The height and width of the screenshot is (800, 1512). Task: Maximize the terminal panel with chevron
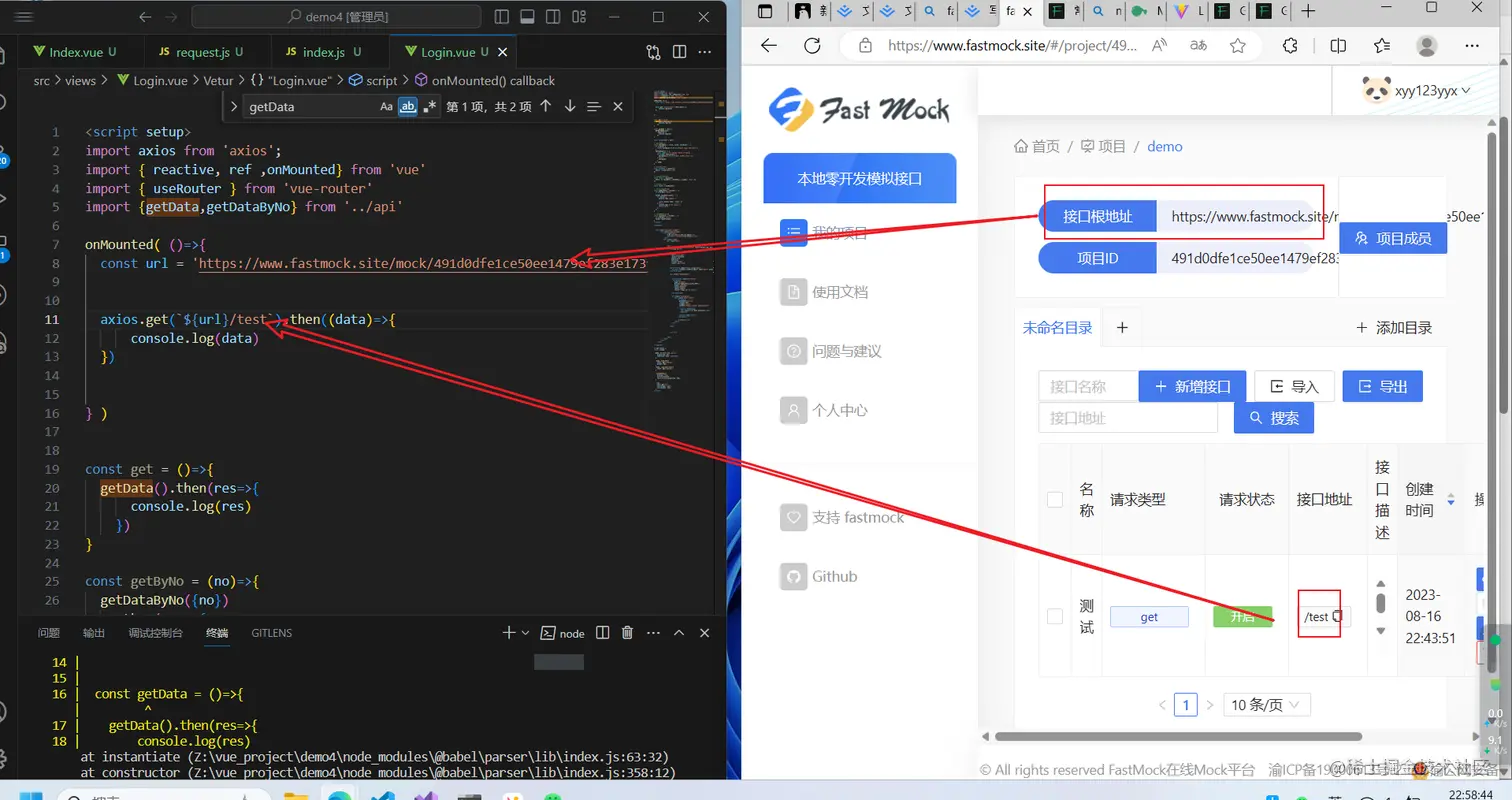(679, 633)
